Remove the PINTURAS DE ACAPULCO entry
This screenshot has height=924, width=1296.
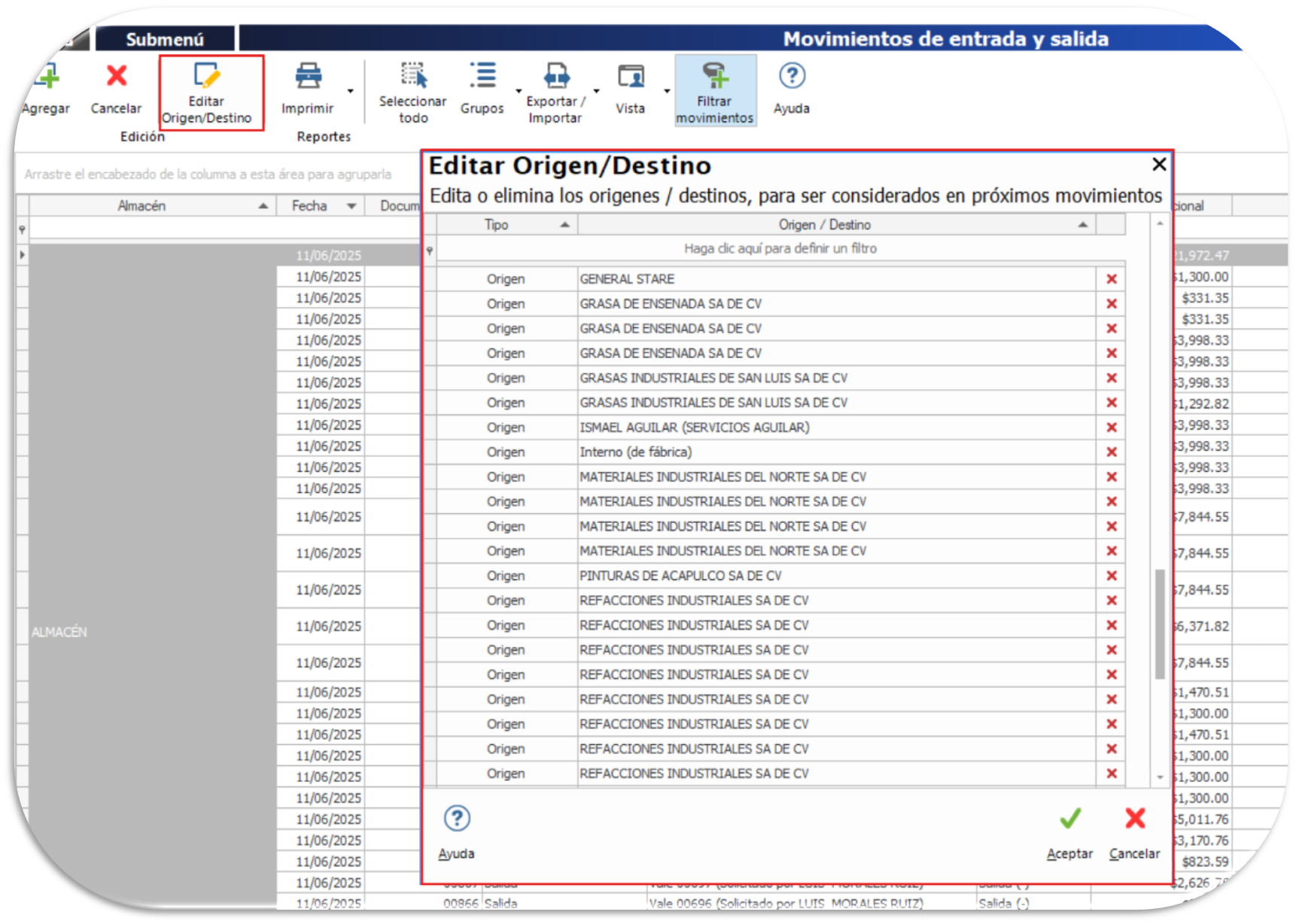click(1111, 576)
